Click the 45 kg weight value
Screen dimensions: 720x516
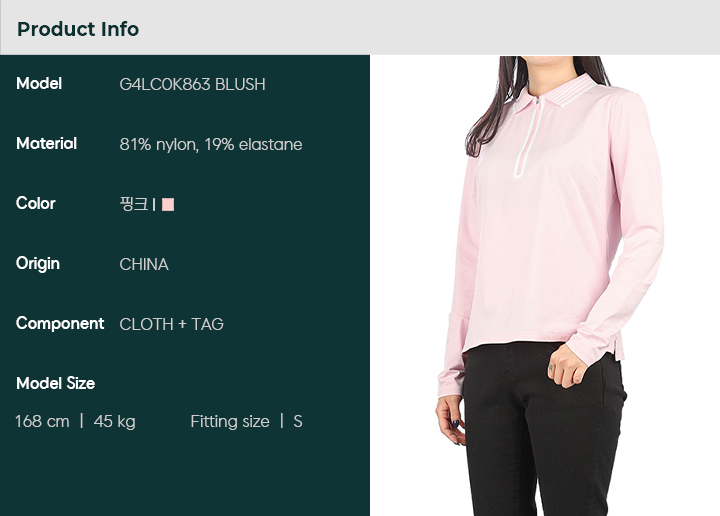pyautogui.click(x=114, y=422)
